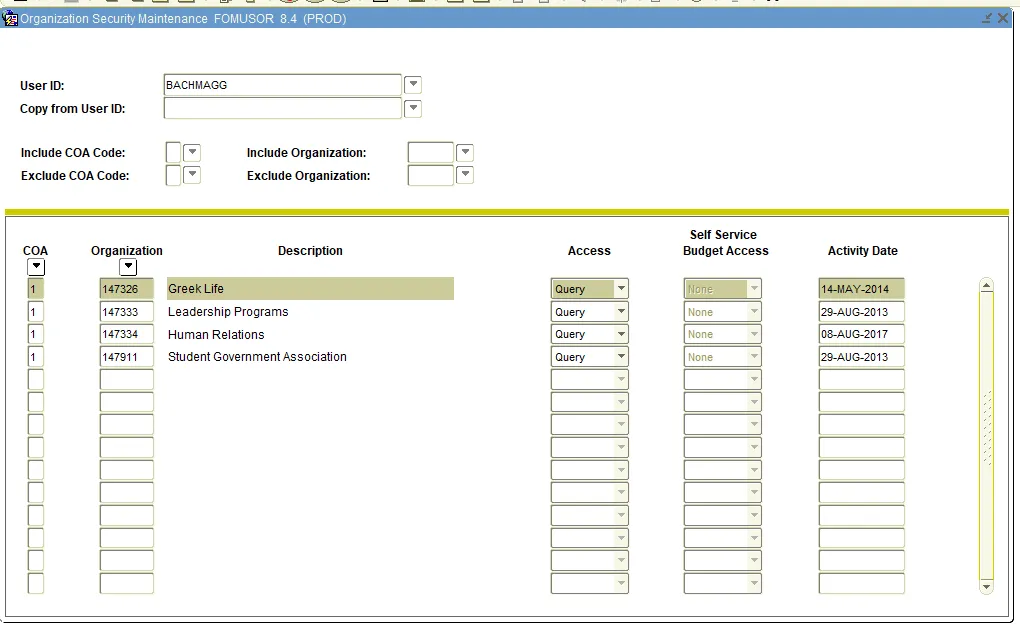
Task: Select the organization code 147334 field
Action: tap(126, 334)
